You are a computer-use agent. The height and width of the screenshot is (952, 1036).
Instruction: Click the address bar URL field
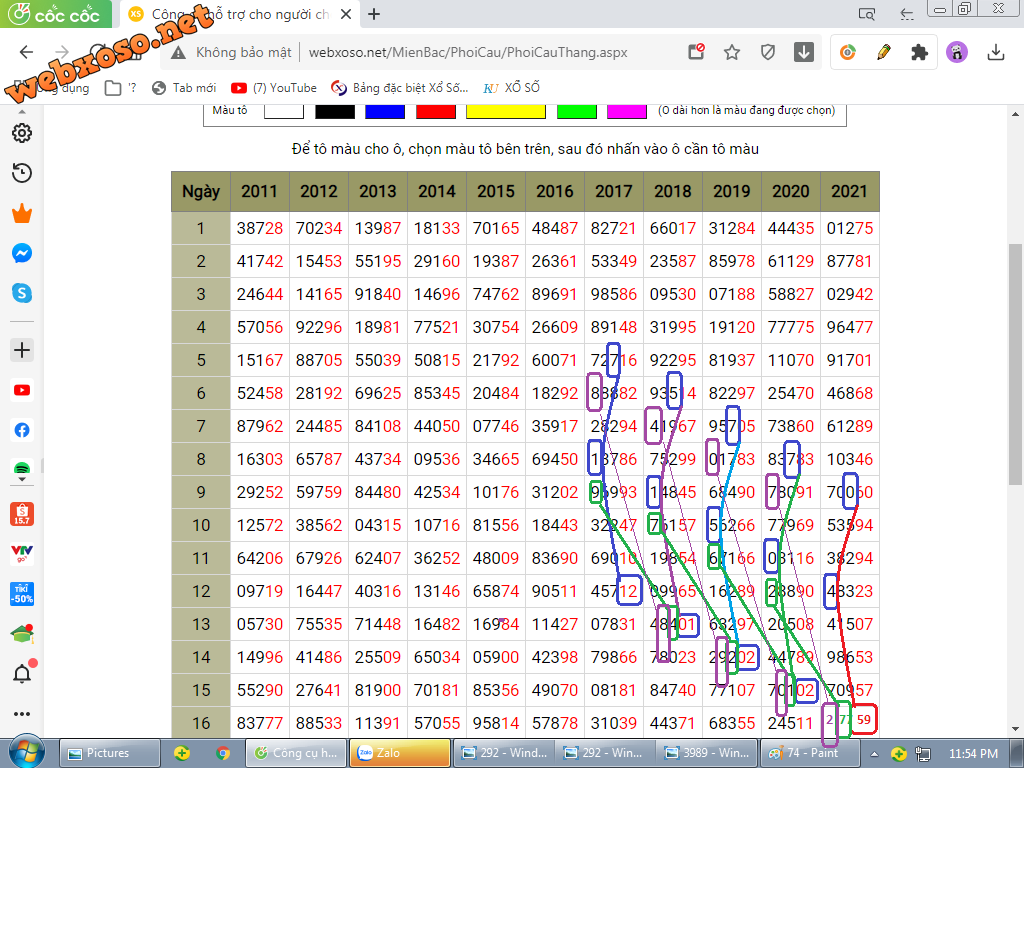tap(468, 52)
